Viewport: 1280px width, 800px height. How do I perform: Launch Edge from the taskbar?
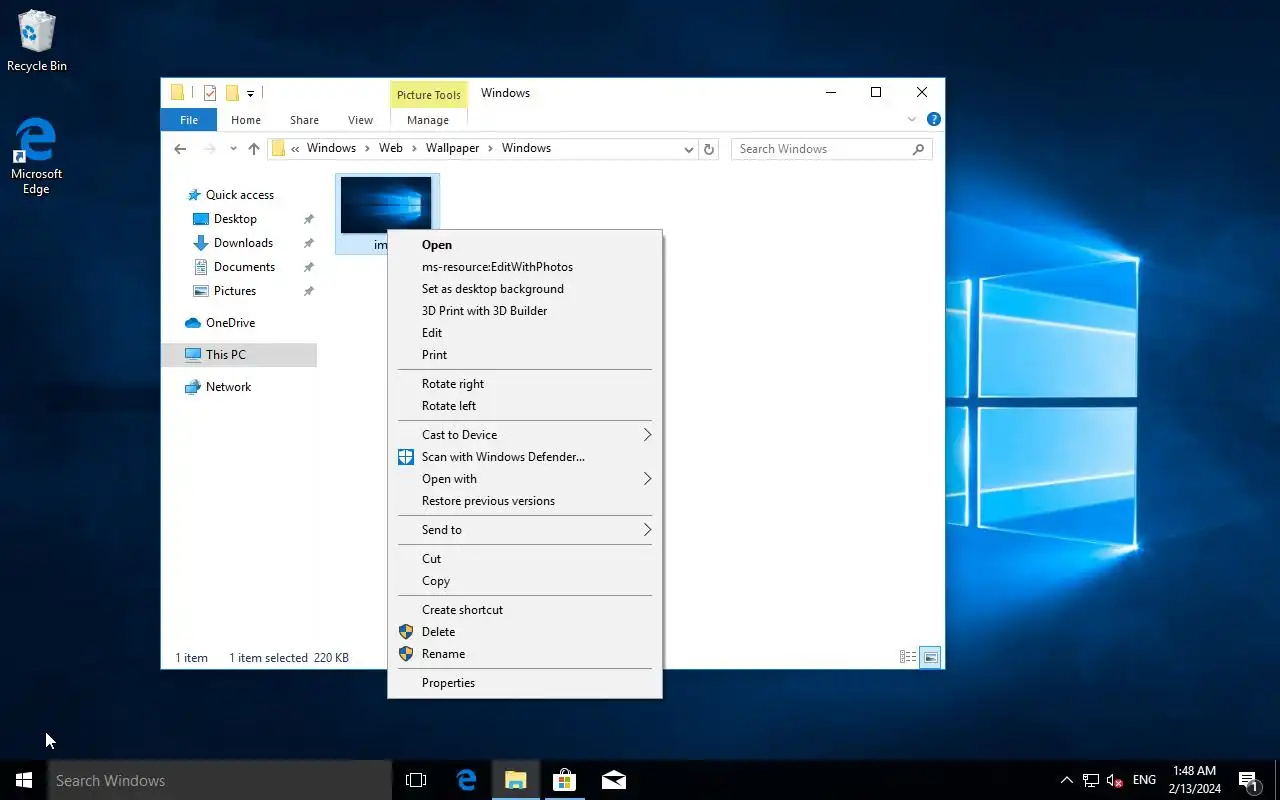466,780
